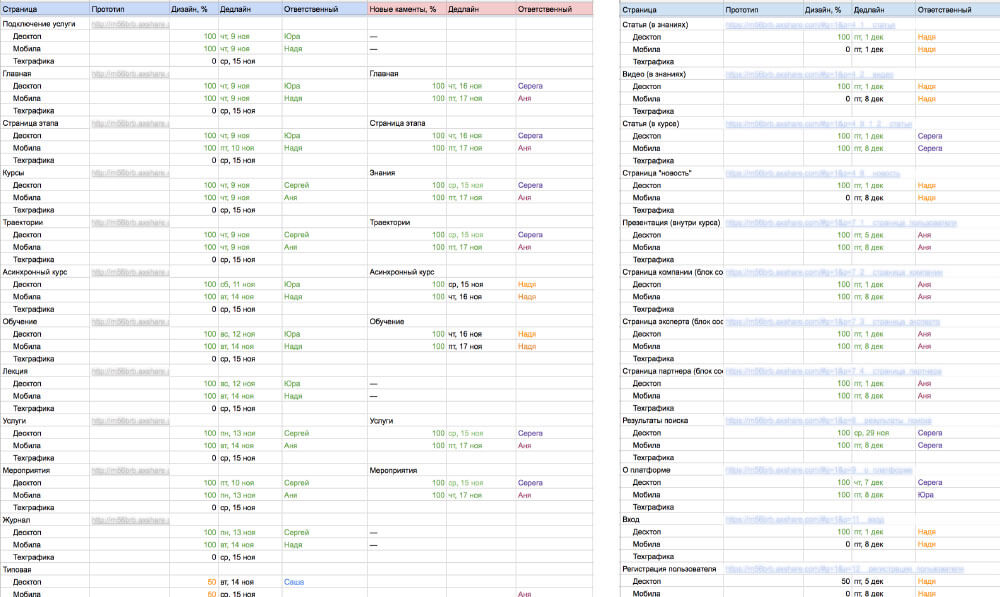Viewport: 1000px width, 597px height.
Task: Open the prototype link for Статья (в знаниях)
Action: pos(810,23)
